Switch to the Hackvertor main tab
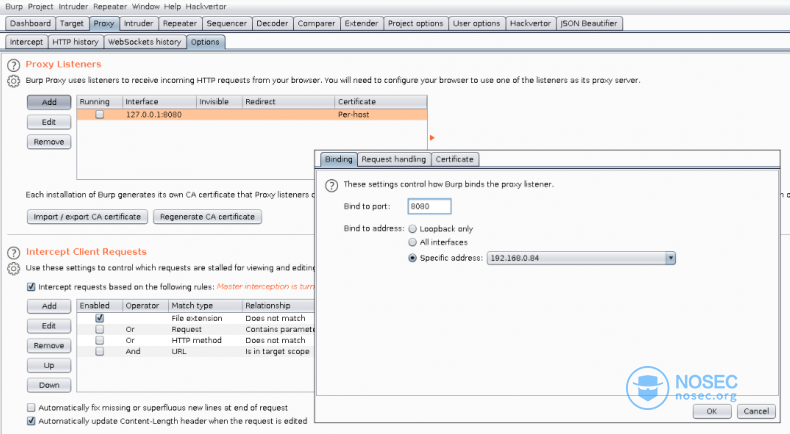Viewport: 790px width, 434px height. (x=531, y=23)
